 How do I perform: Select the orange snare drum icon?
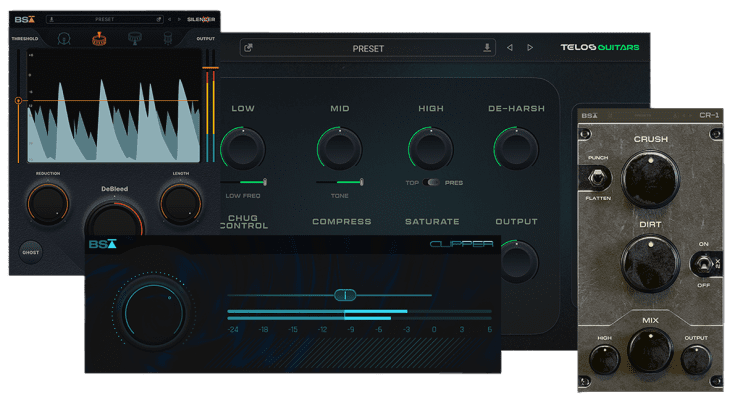(100, 39)
